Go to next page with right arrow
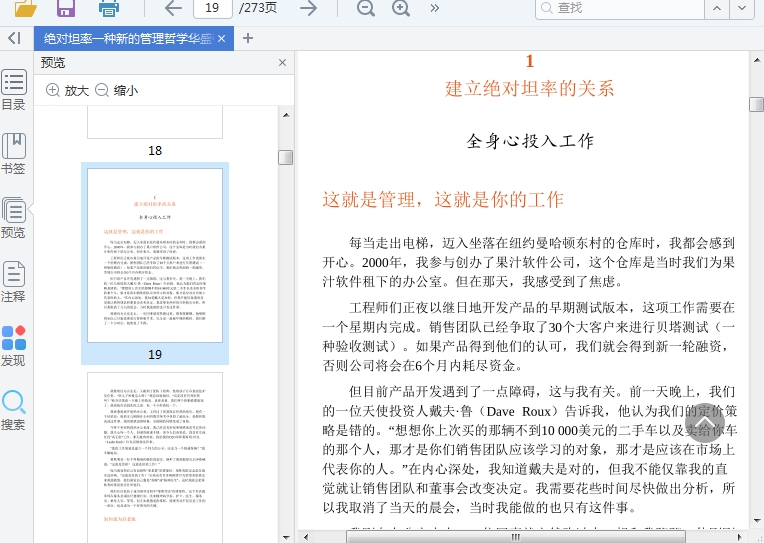Image resolution: width=764 pixels, height=543 pixels. [309, 9]
